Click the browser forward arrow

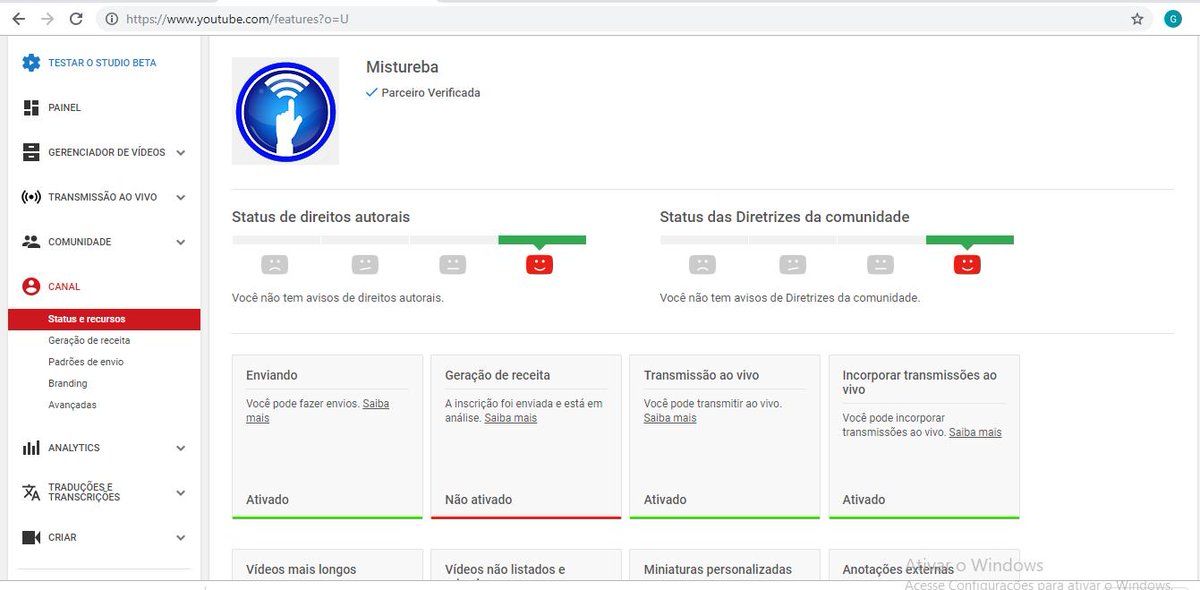click(47, 19)
